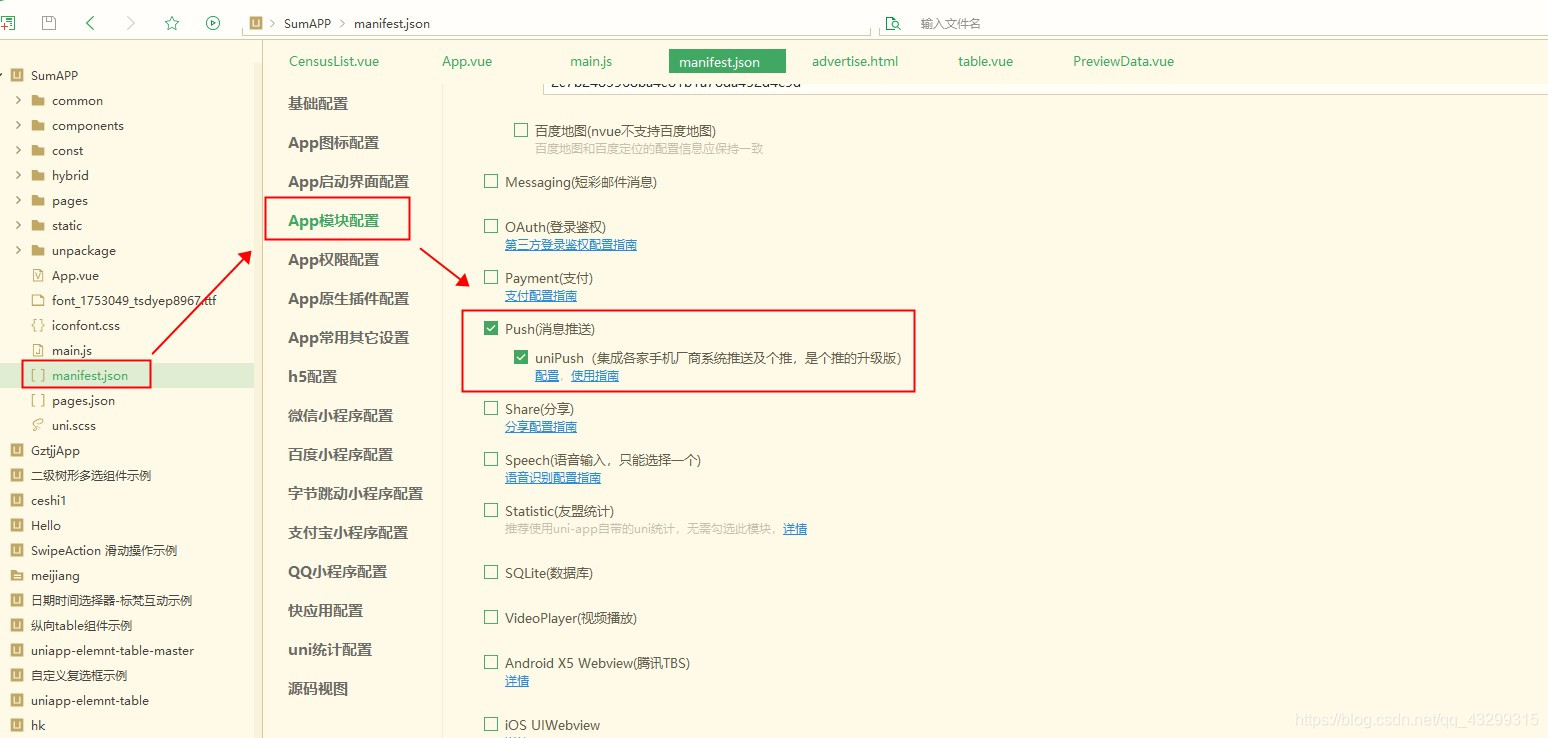1548x738 pixels.
Task: Open the App图标配置 section
Action: pyautogui.click(x=334, y=142)
